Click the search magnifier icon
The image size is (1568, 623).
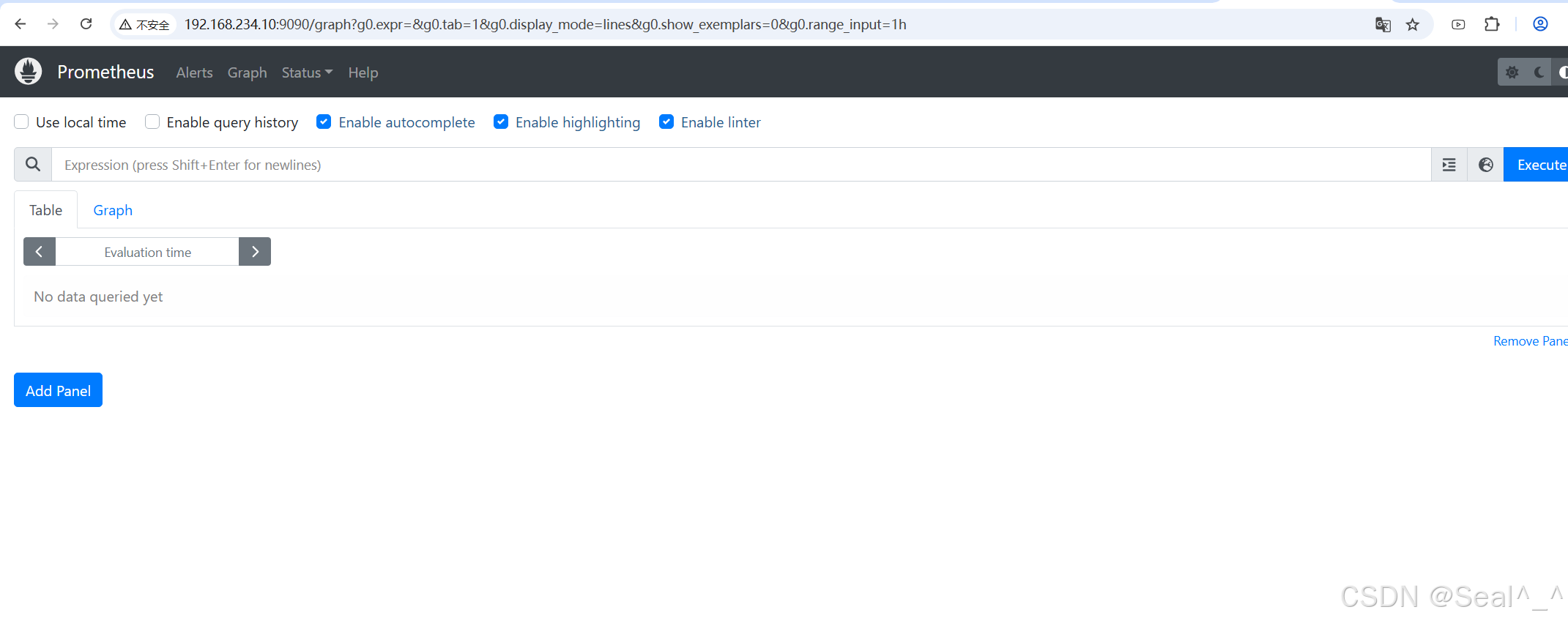[x=33, y=165]
